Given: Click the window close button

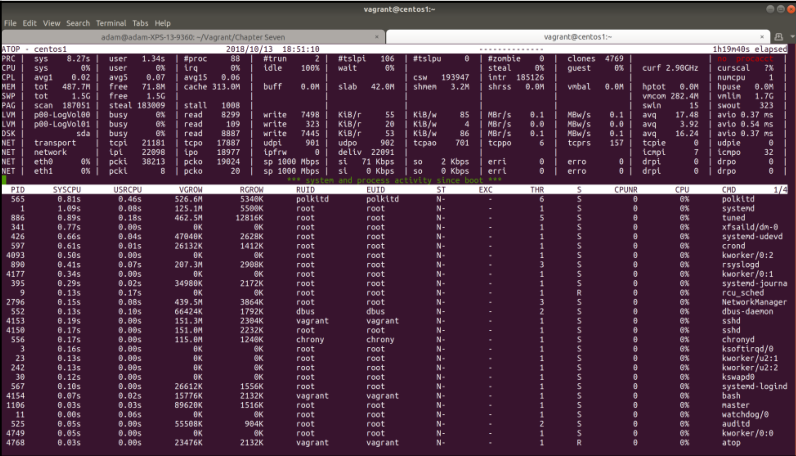Looking at the screenshot, I should [x=790, y=9].
